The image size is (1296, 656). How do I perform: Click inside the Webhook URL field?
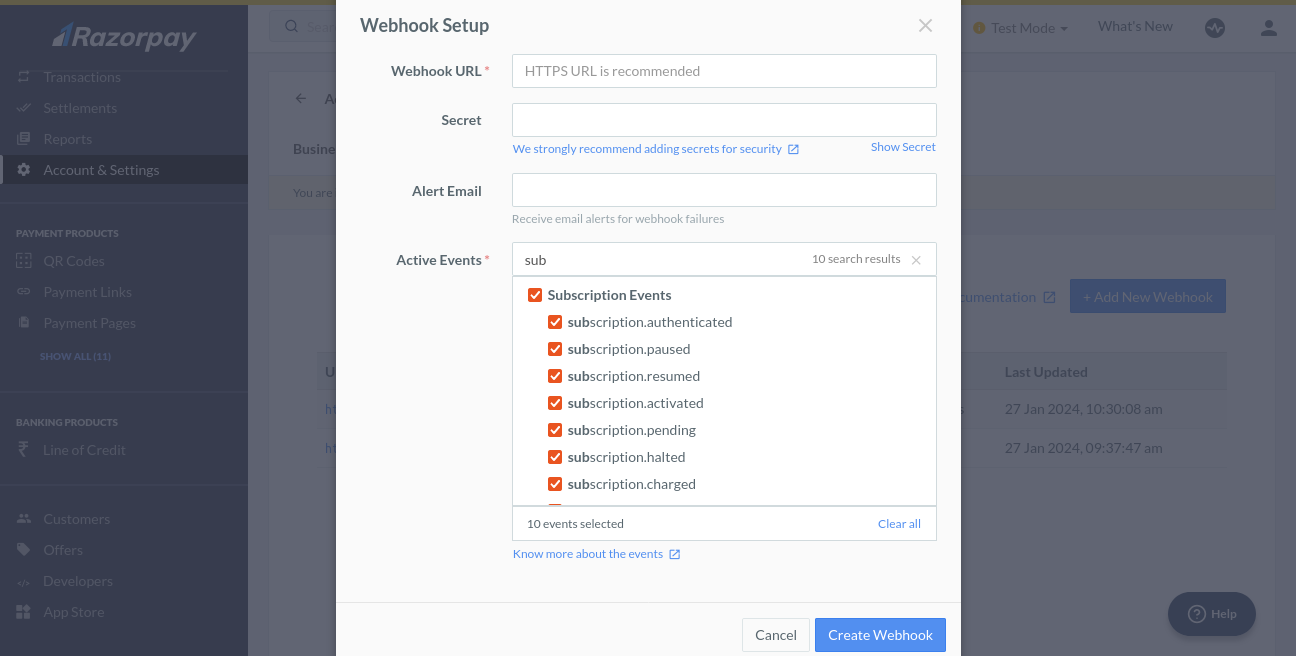[724, 71]
